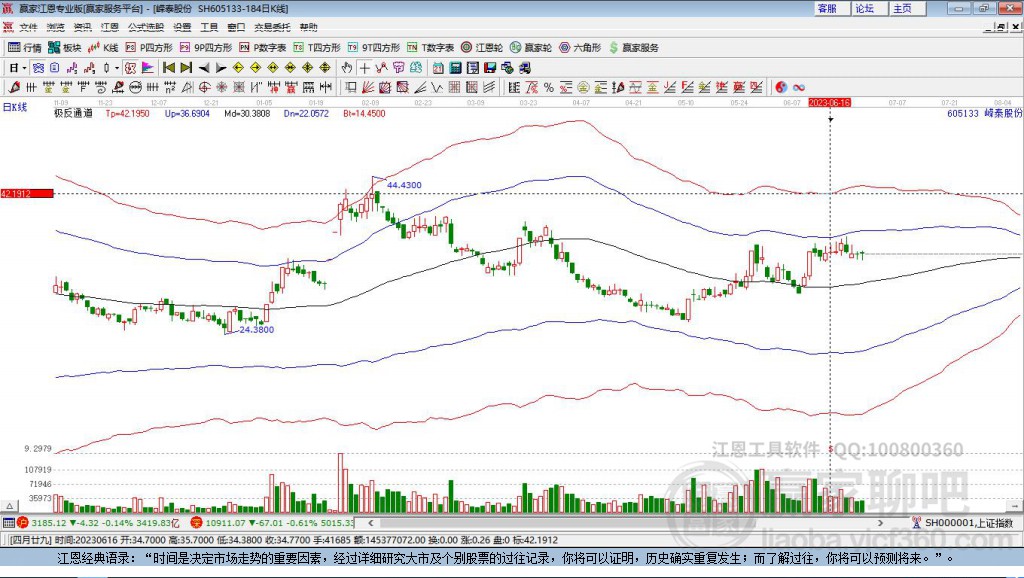Image resolution: width=1024 pixels, height=578 pixels.
Task: Open the 板块 sector view
Action: click(65, 48)
